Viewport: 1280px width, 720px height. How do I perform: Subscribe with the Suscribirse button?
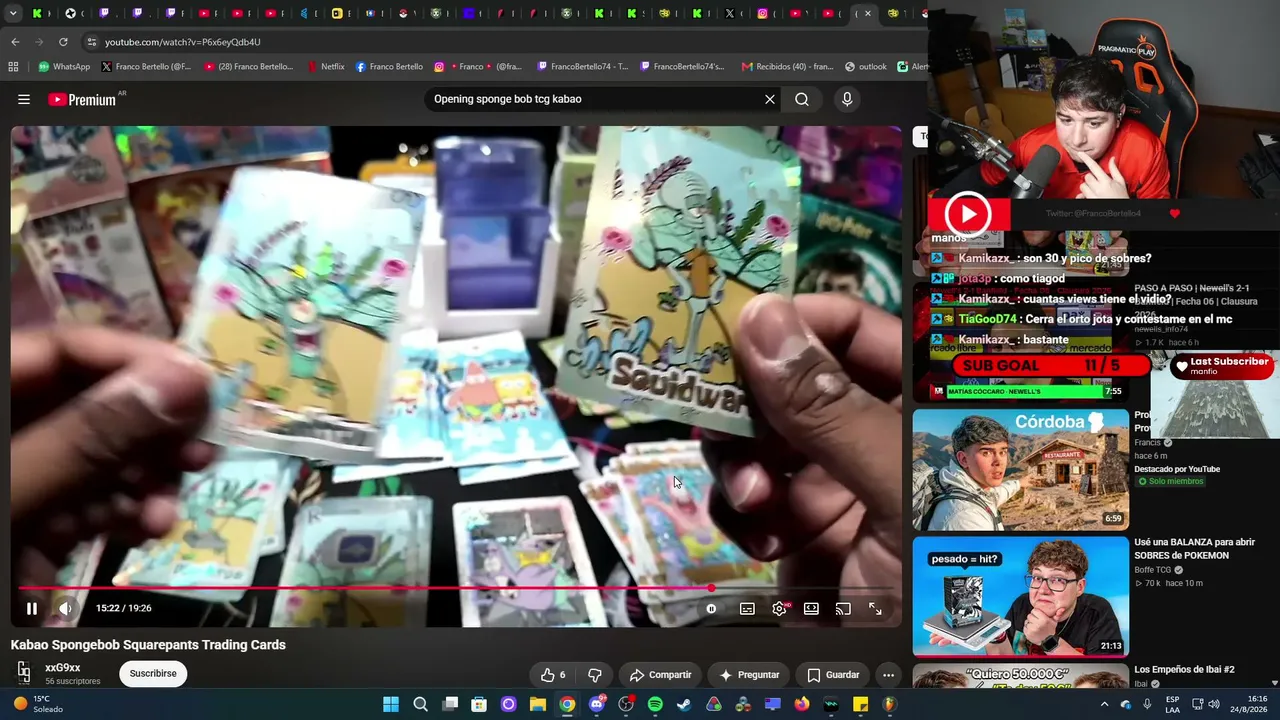click(x=153, y=674)
